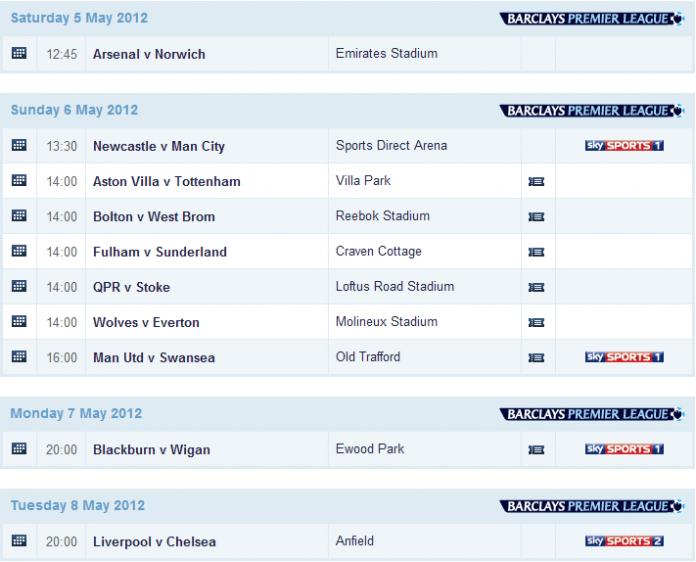Open Fulham v Sunderland fixture
This screenshot has width=696, height=562.
point(160,252)
